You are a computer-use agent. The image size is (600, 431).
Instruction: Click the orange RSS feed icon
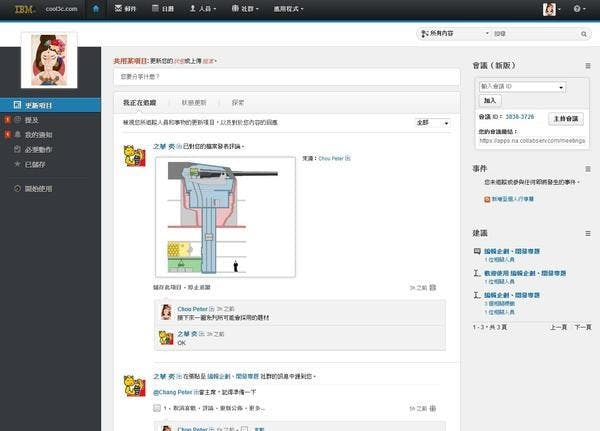487,199
